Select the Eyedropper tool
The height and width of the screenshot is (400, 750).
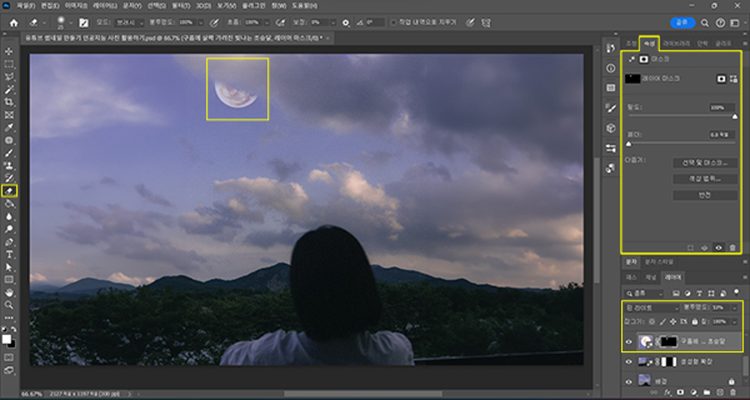9,128
